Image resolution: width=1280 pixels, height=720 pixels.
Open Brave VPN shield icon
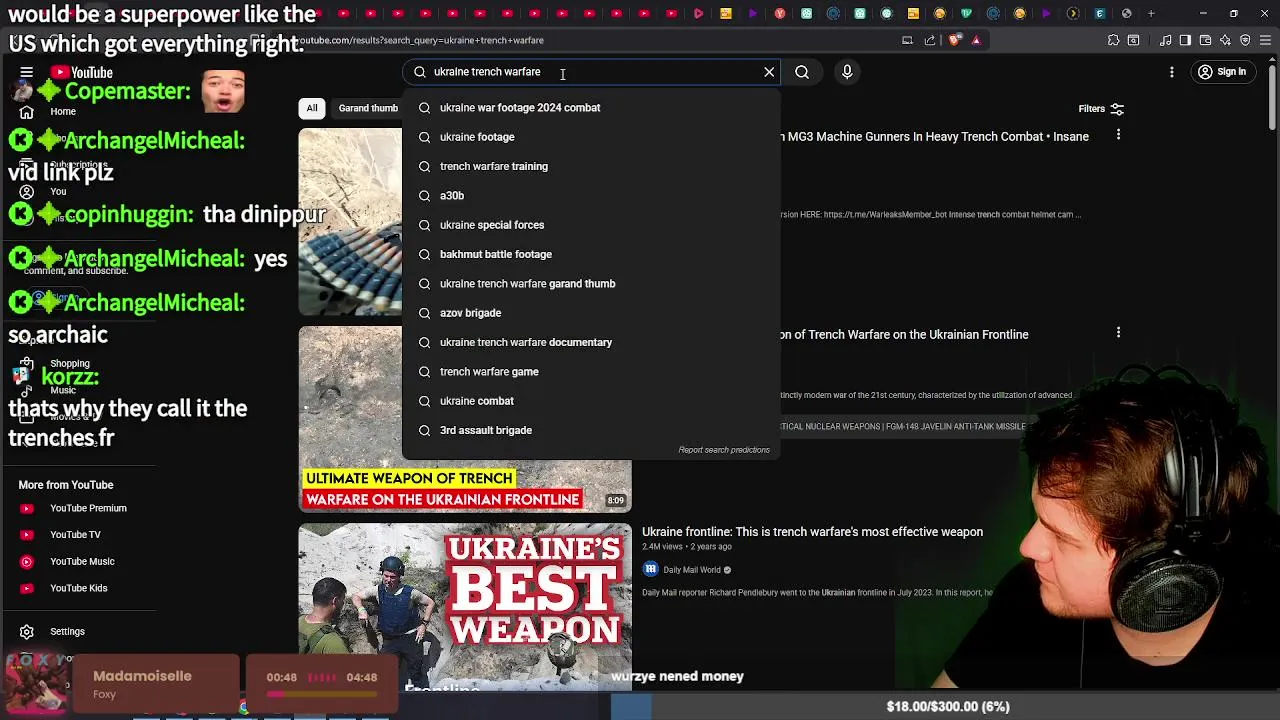tap(1245, 40)
